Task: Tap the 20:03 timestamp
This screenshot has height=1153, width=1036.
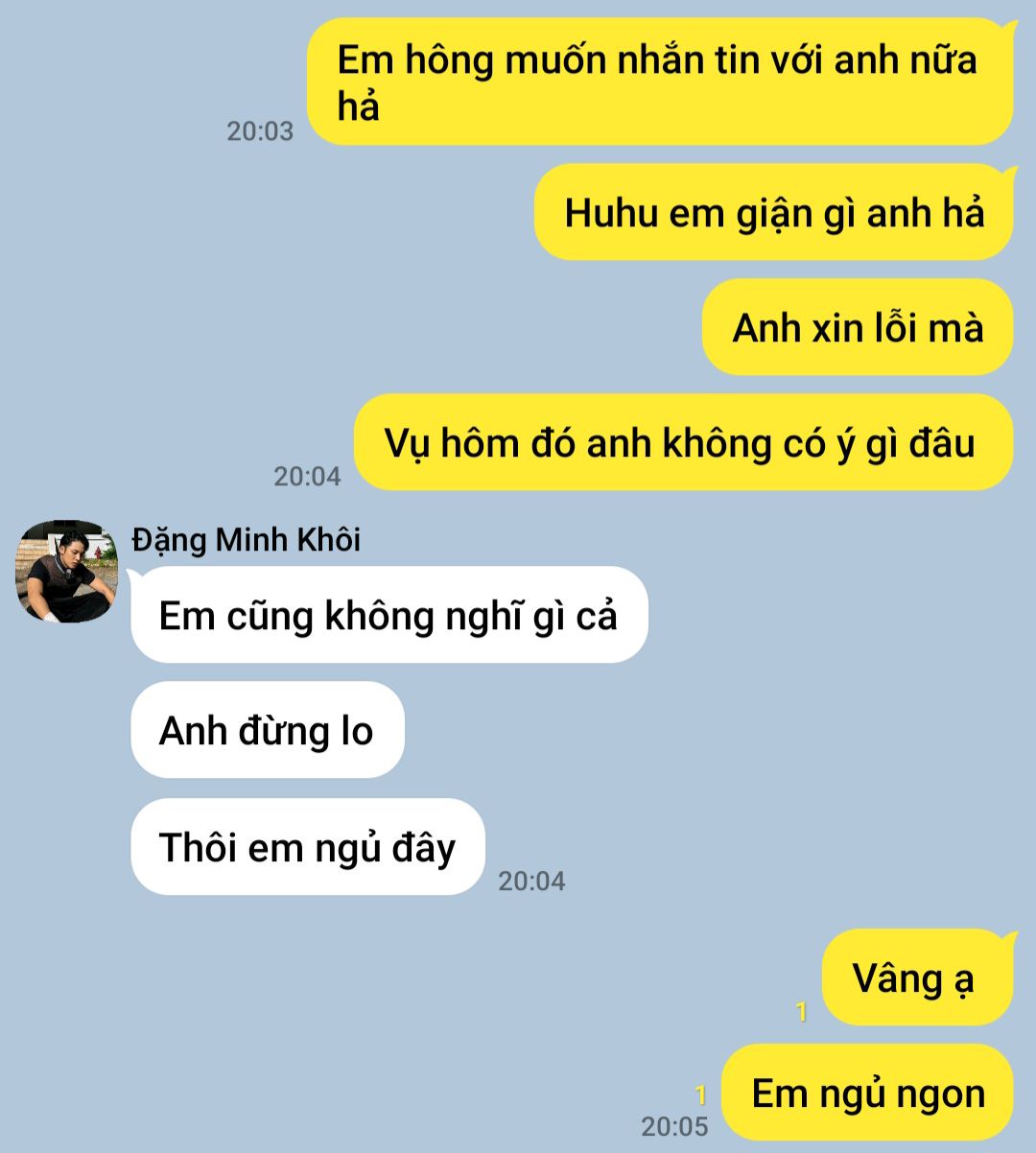Action: point(260,130)
